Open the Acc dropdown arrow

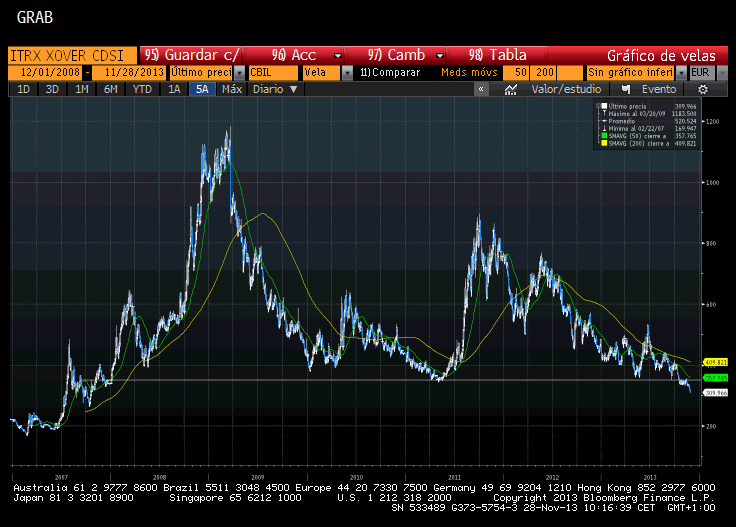click(x=337, y=55)
